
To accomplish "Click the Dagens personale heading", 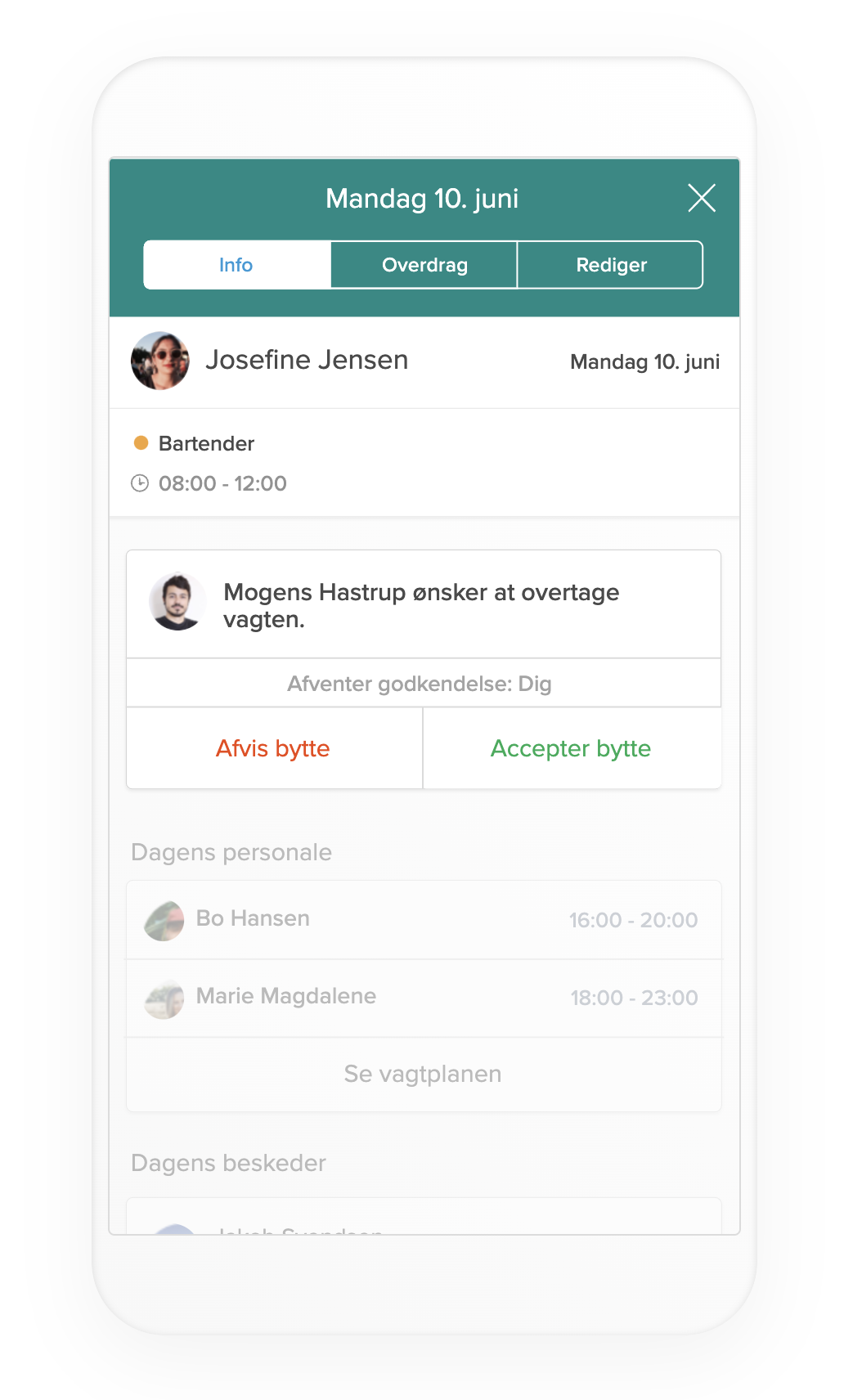I will coord(231,852).
